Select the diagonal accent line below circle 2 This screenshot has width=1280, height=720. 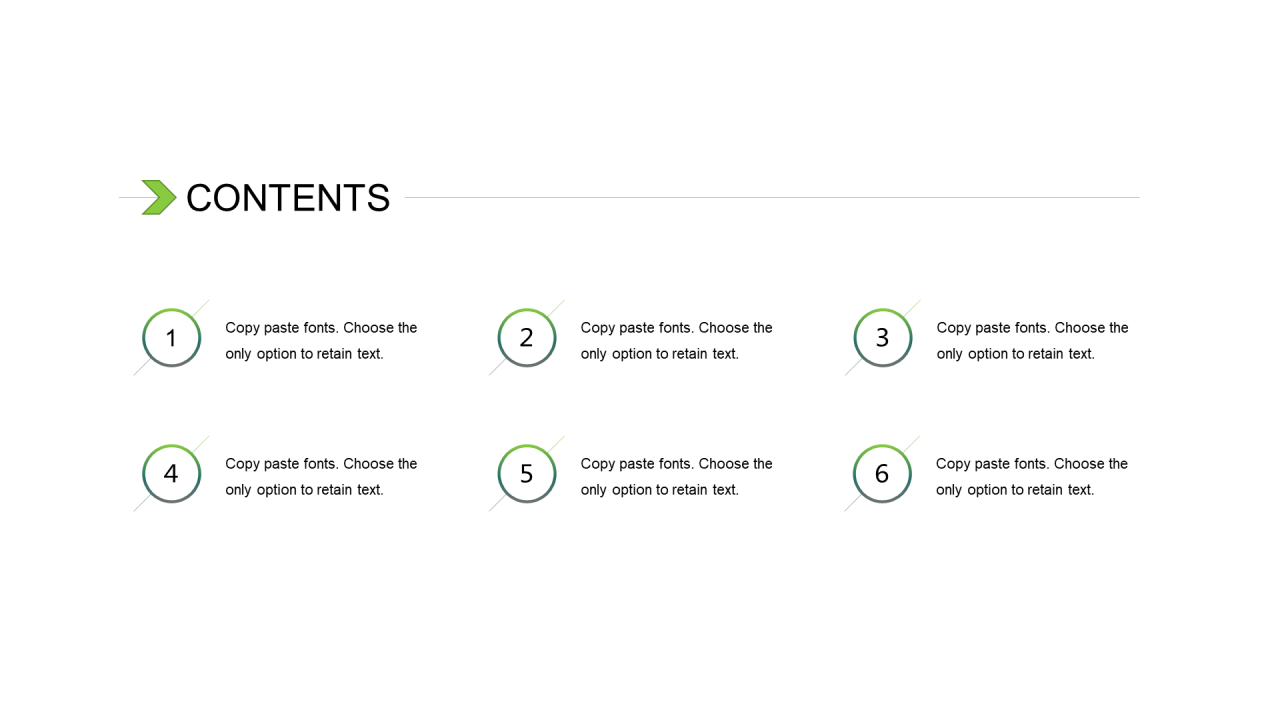click(x=495, y=369)
